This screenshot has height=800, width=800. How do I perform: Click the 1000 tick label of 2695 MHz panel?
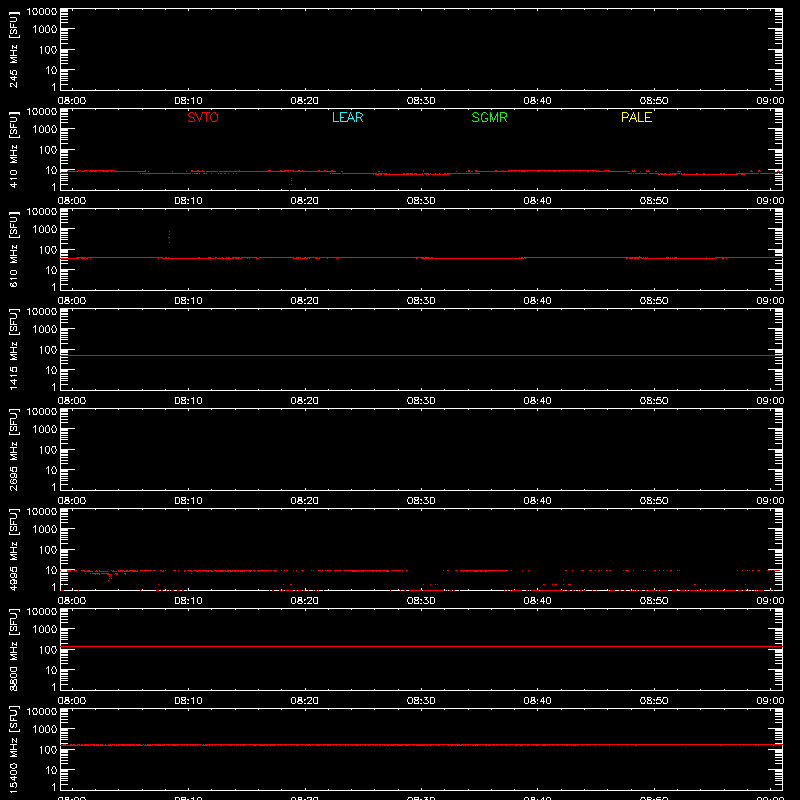[45, 430]
